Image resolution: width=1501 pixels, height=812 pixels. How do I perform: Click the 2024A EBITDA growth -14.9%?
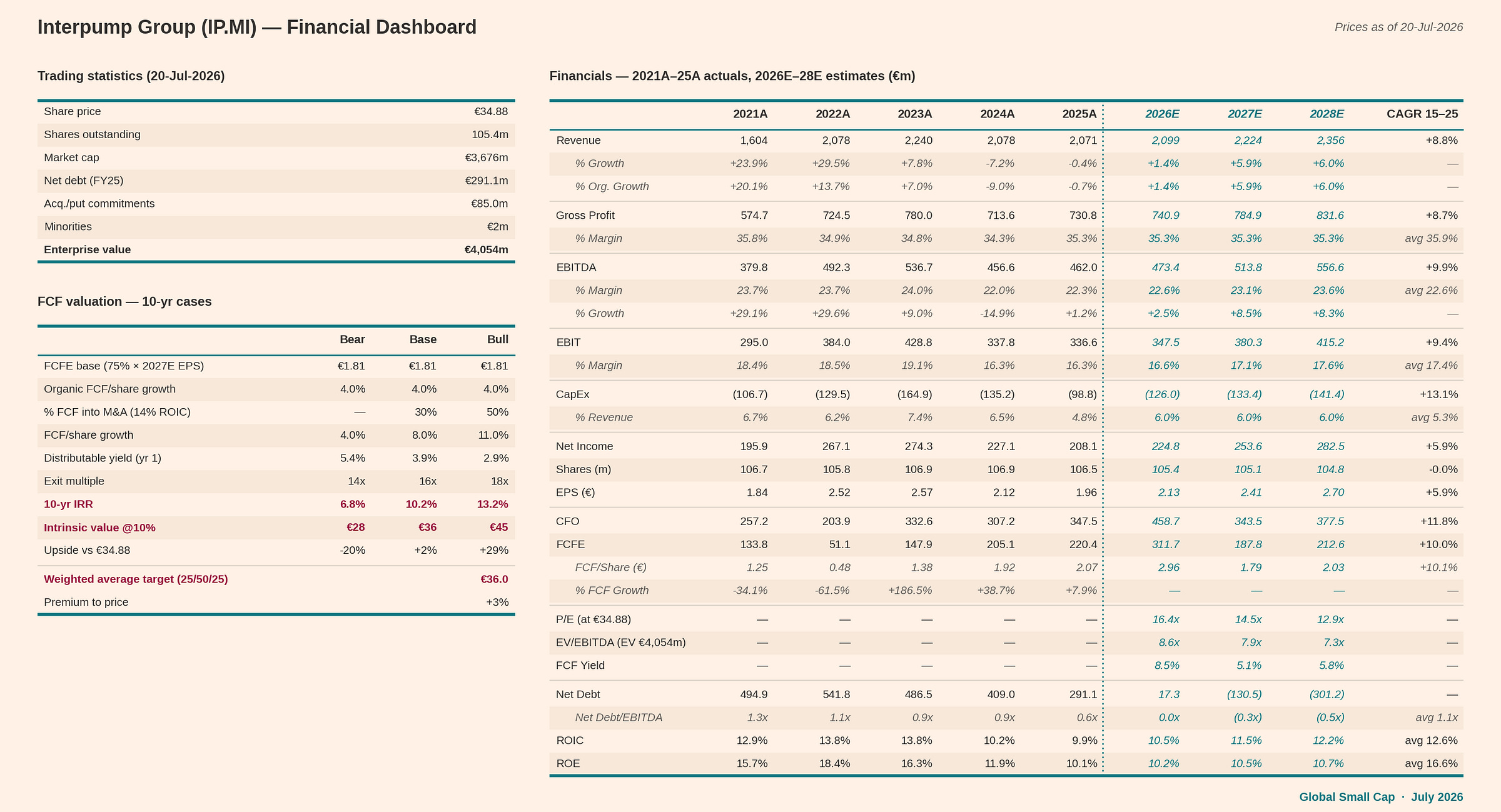pos(998,314)
